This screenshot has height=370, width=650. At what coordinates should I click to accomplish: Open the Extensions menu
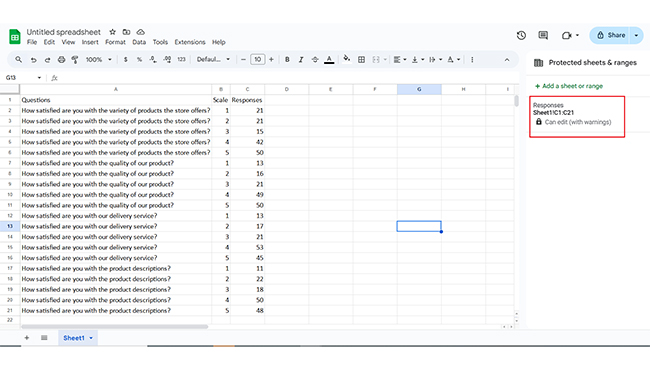[x=190, y=42]
